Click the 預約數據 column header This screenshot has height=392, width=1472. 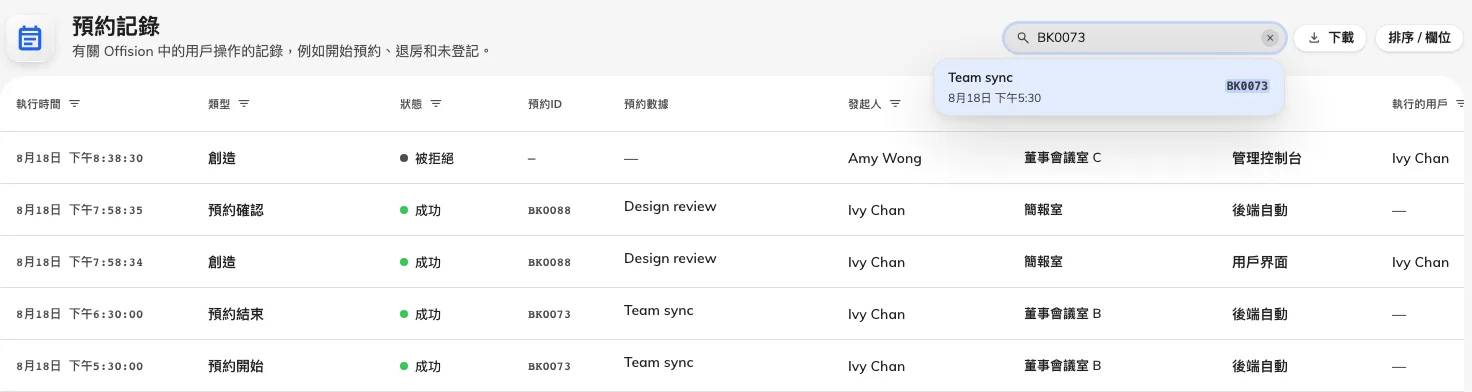[646, 104]
